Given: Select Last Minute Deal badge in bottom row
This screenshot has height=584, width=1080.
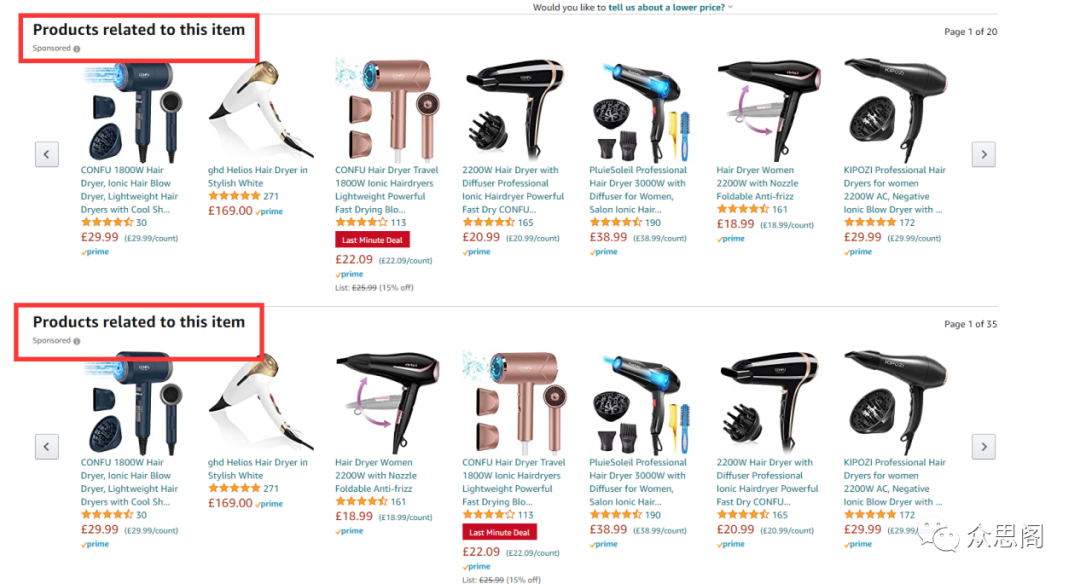Looking at the screenshot, I should [x=499, y=532].
